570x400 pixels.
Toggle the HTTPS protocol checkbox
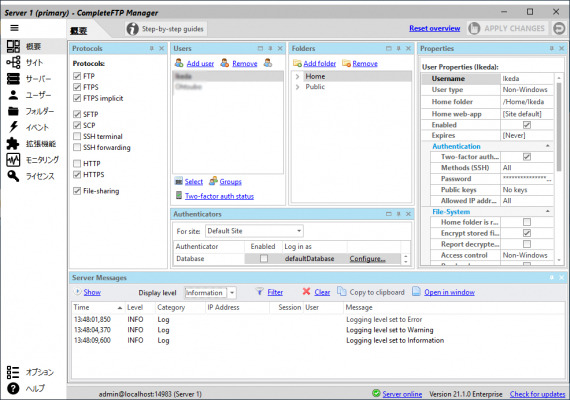click(x=77, y=175)
